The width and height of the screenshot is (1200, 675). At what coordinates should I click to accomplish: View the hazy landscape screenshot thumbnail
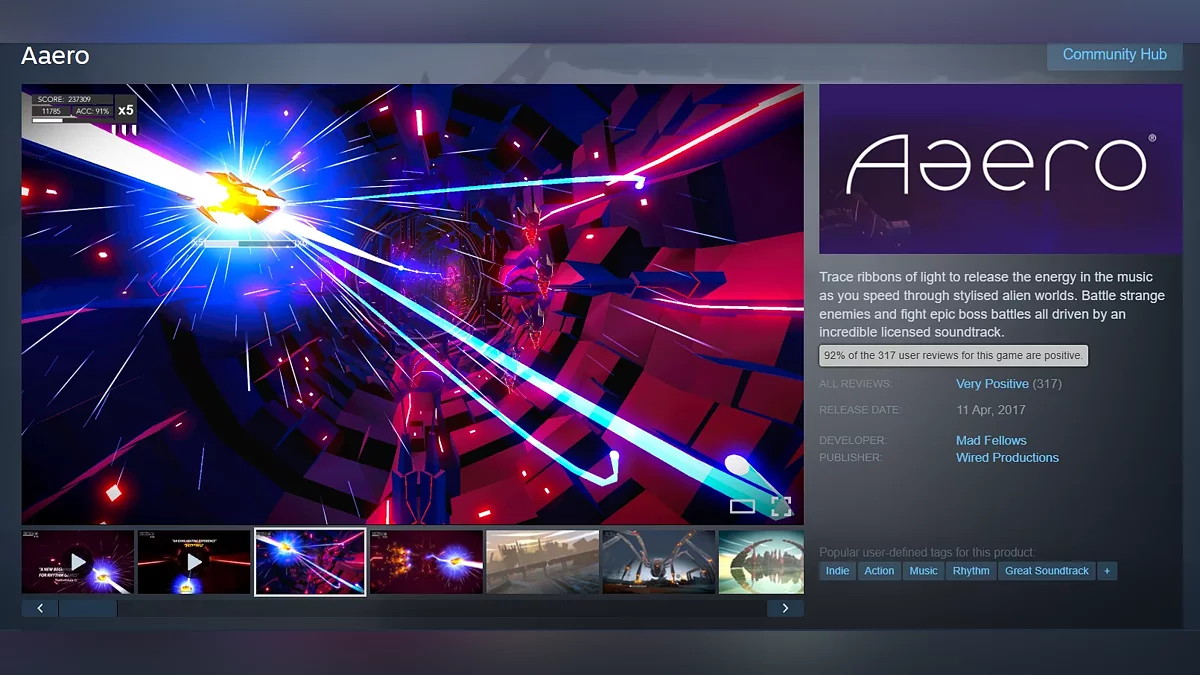[542, 562]
